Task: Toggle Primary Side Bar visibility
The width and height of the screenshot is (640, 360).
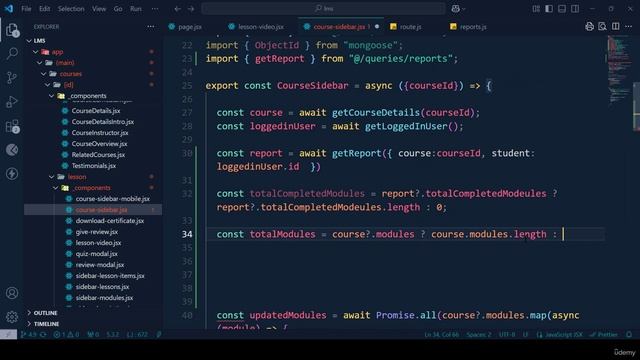Action: point(549,9)
